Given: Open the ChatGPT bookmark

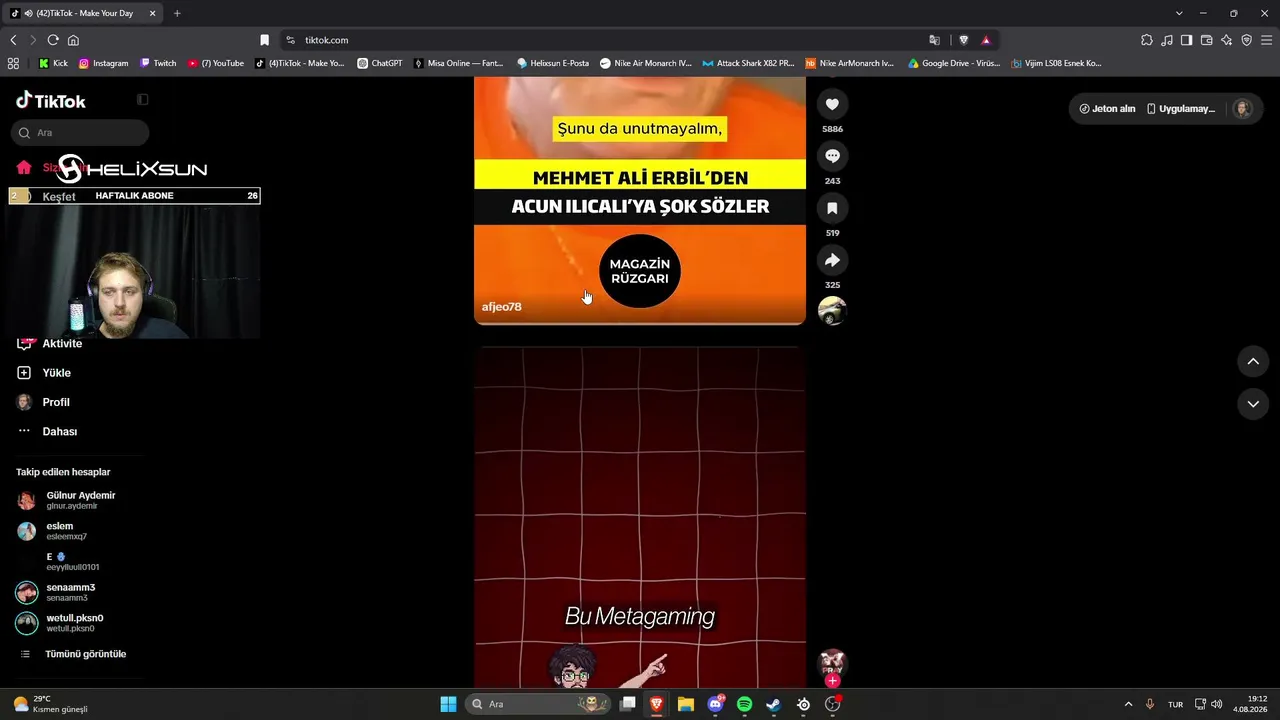Looking at the screenshot, I should [380, 63].
